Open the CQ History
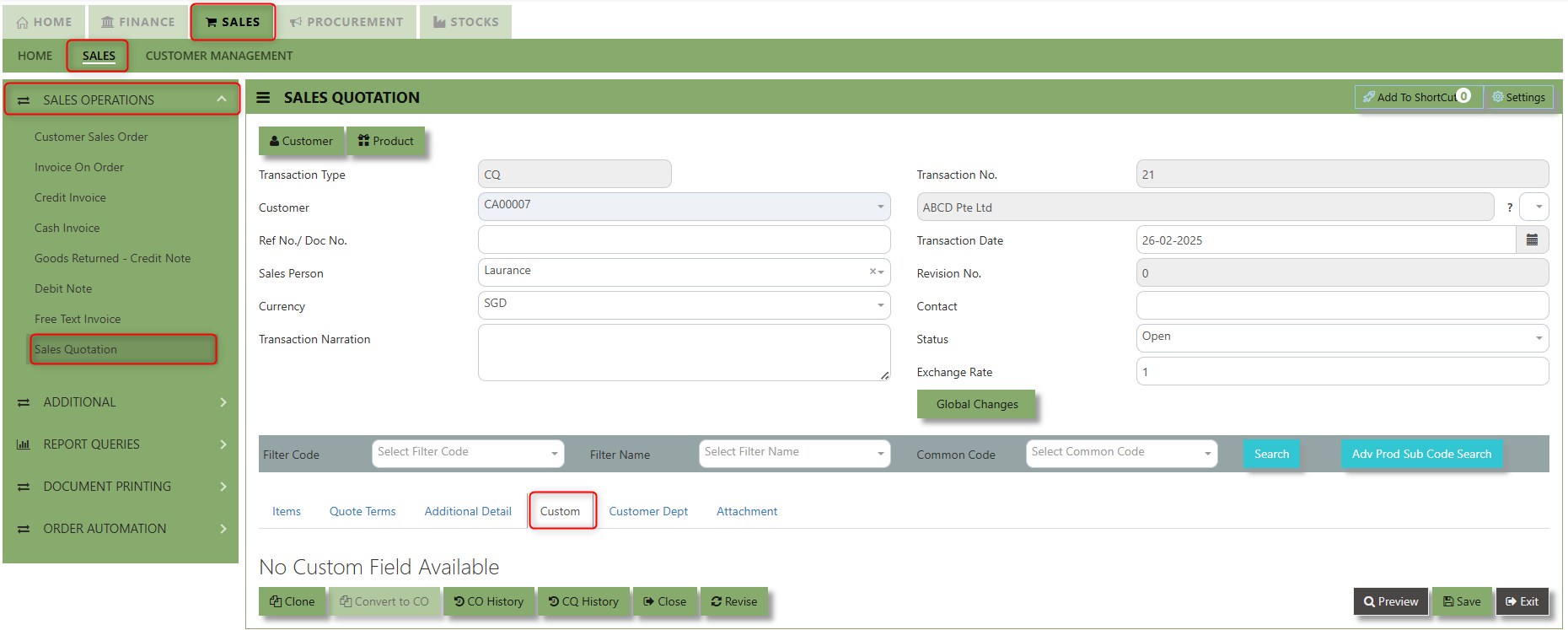The image size is (1568, 630). [583, 601]
